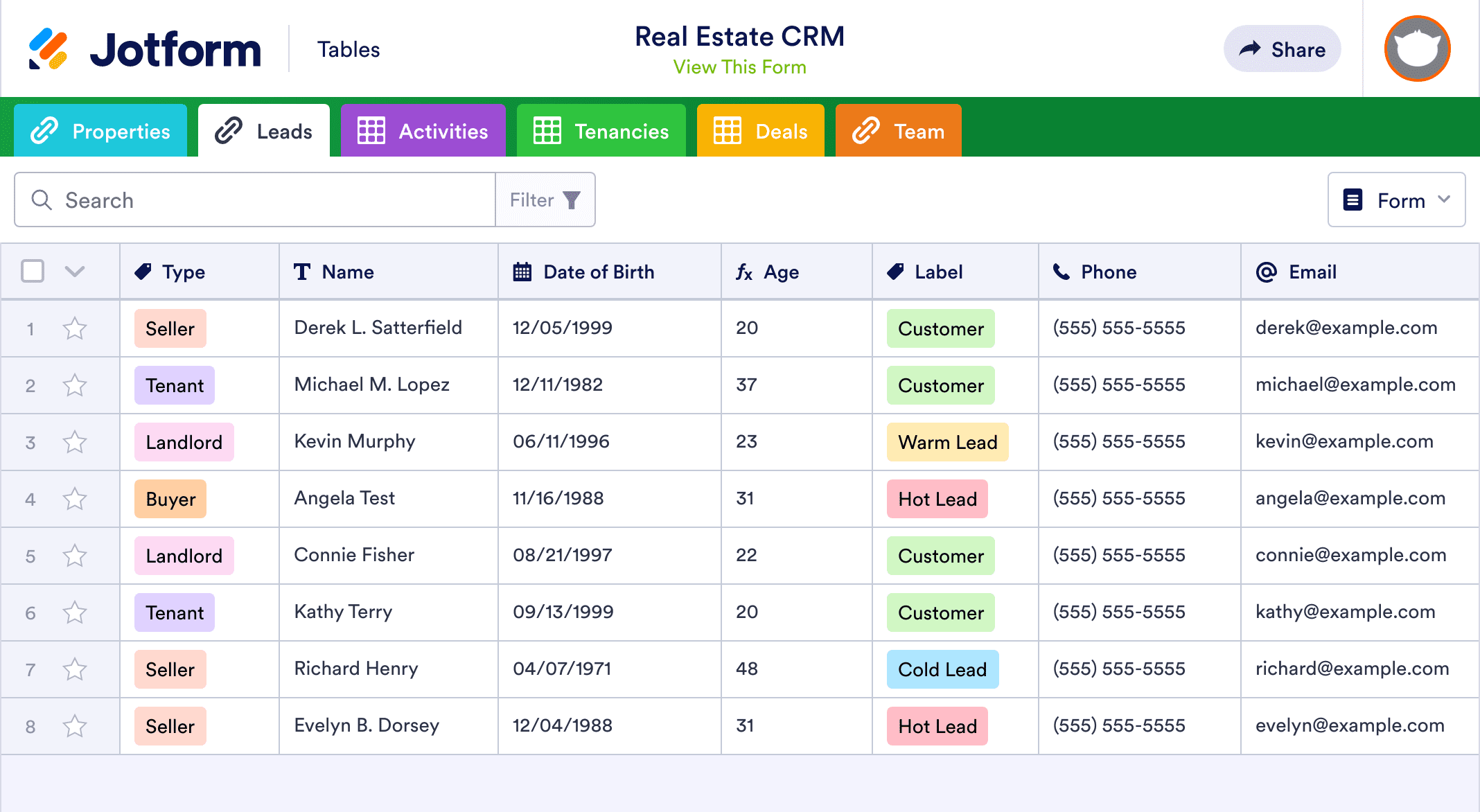Open the Team tab
The width and height of the screenshot is (1480, 812).
point(899,131)
